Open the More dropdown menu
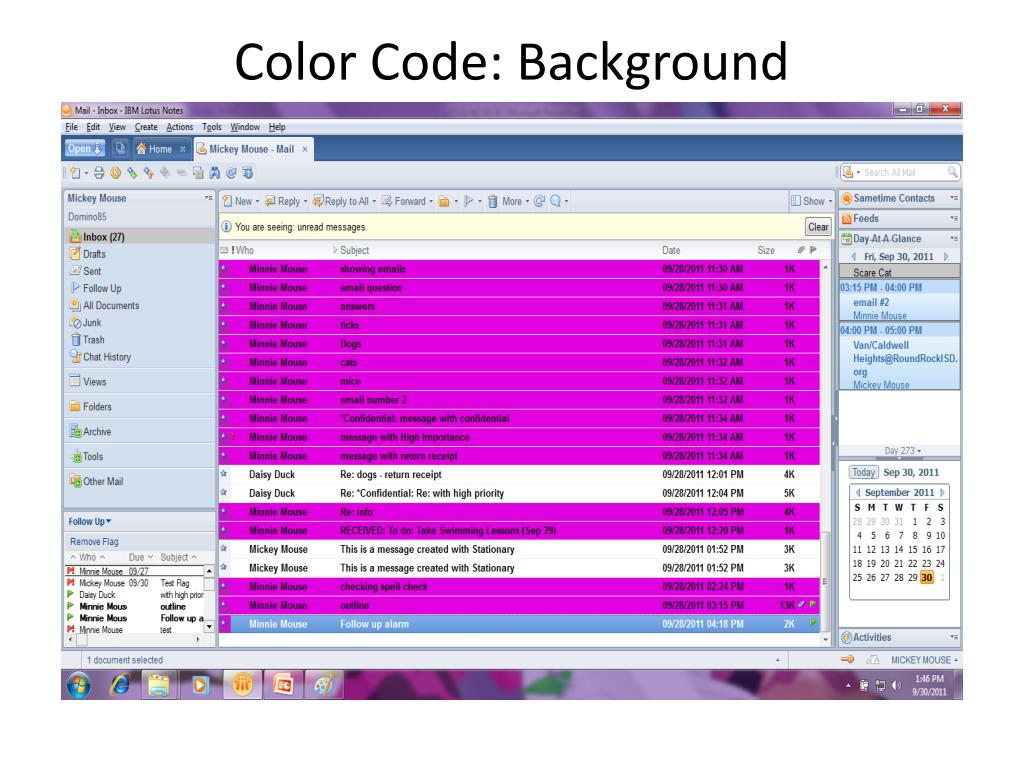 tap(516, 202)
